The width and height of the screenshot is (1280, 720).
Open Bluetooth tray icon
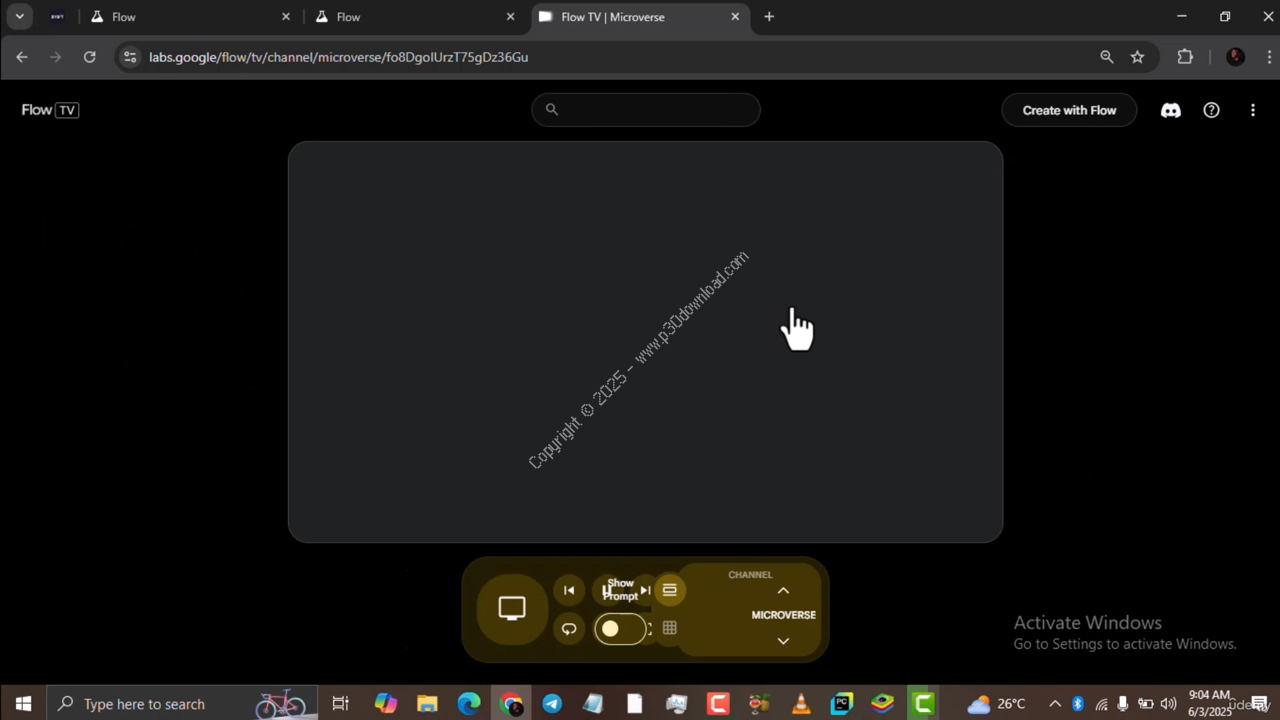click(1078, 704)
